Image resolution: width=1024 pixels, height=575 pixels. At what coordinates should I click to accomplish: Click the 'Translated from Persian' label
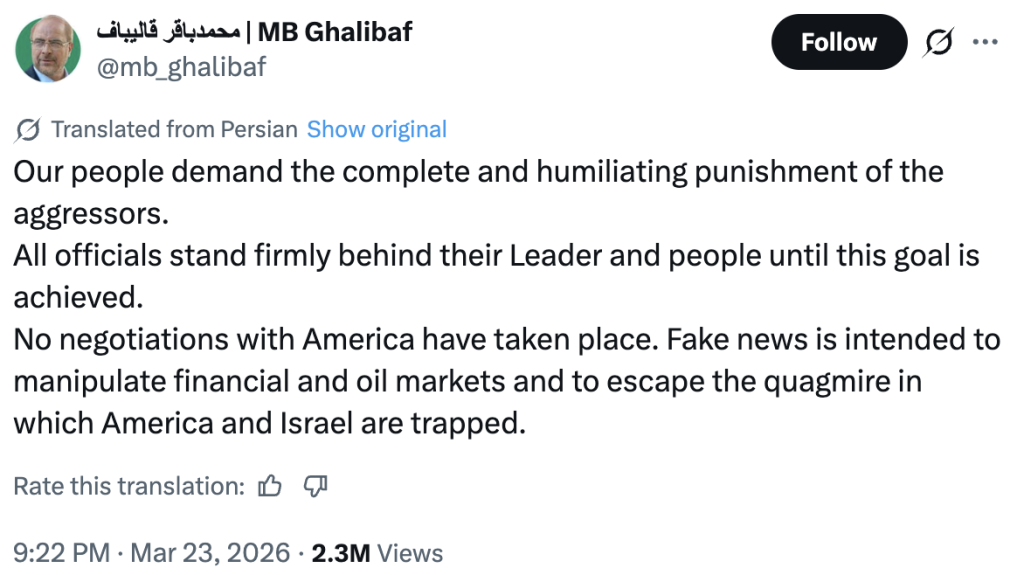(174, 130)
